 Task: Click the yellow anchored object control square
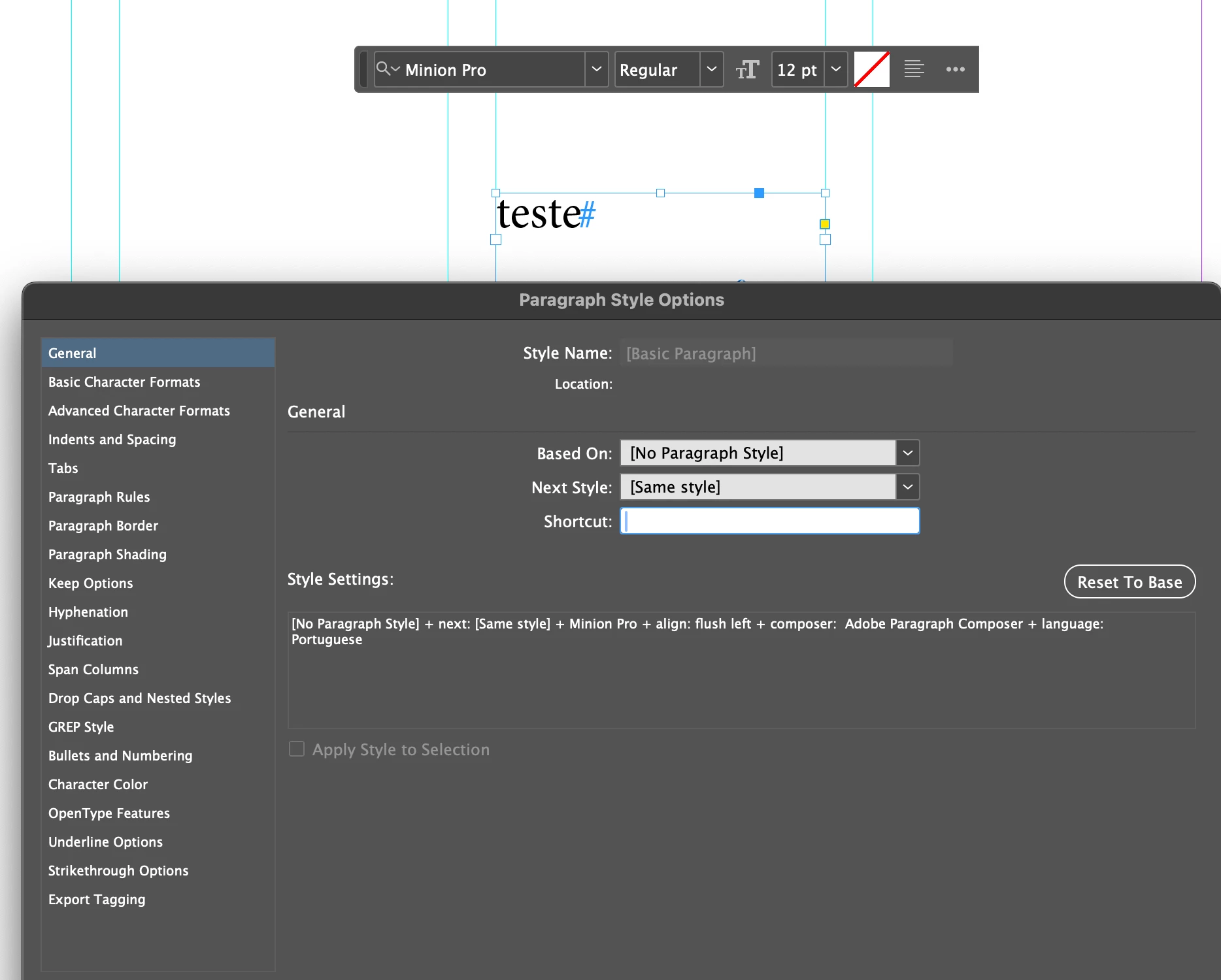click(x=825, y=224)
